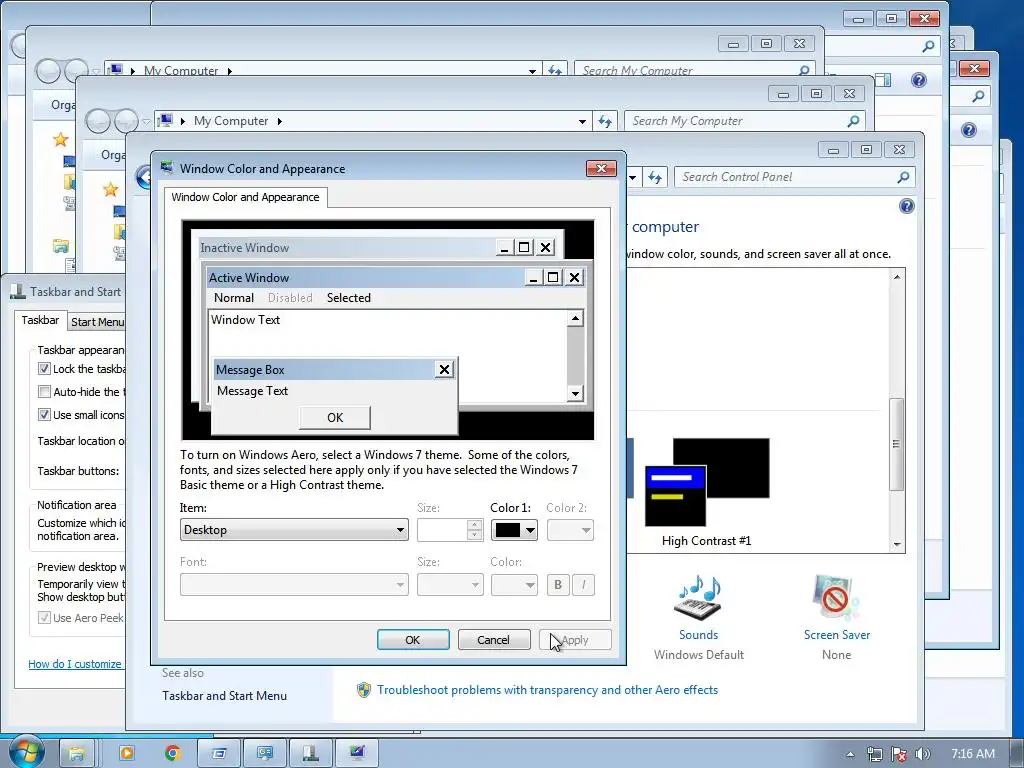Click the Message Box title in the preview

click(250, 370)
